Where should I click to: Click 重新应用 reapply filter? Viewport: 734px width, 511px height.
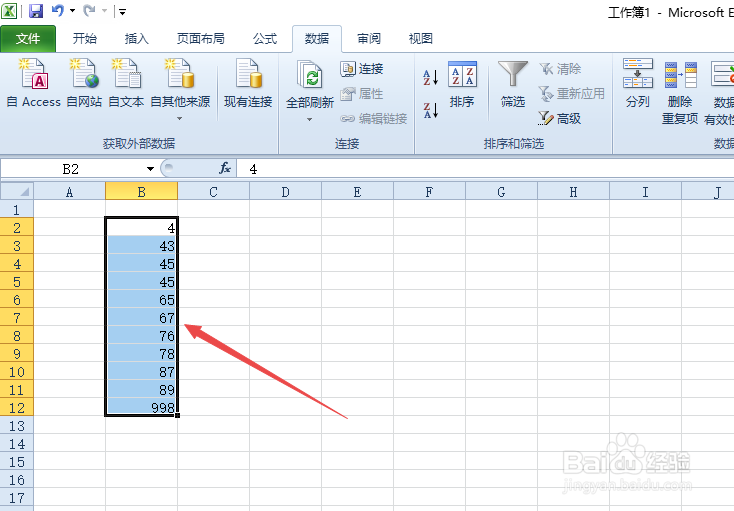point(572,94)
